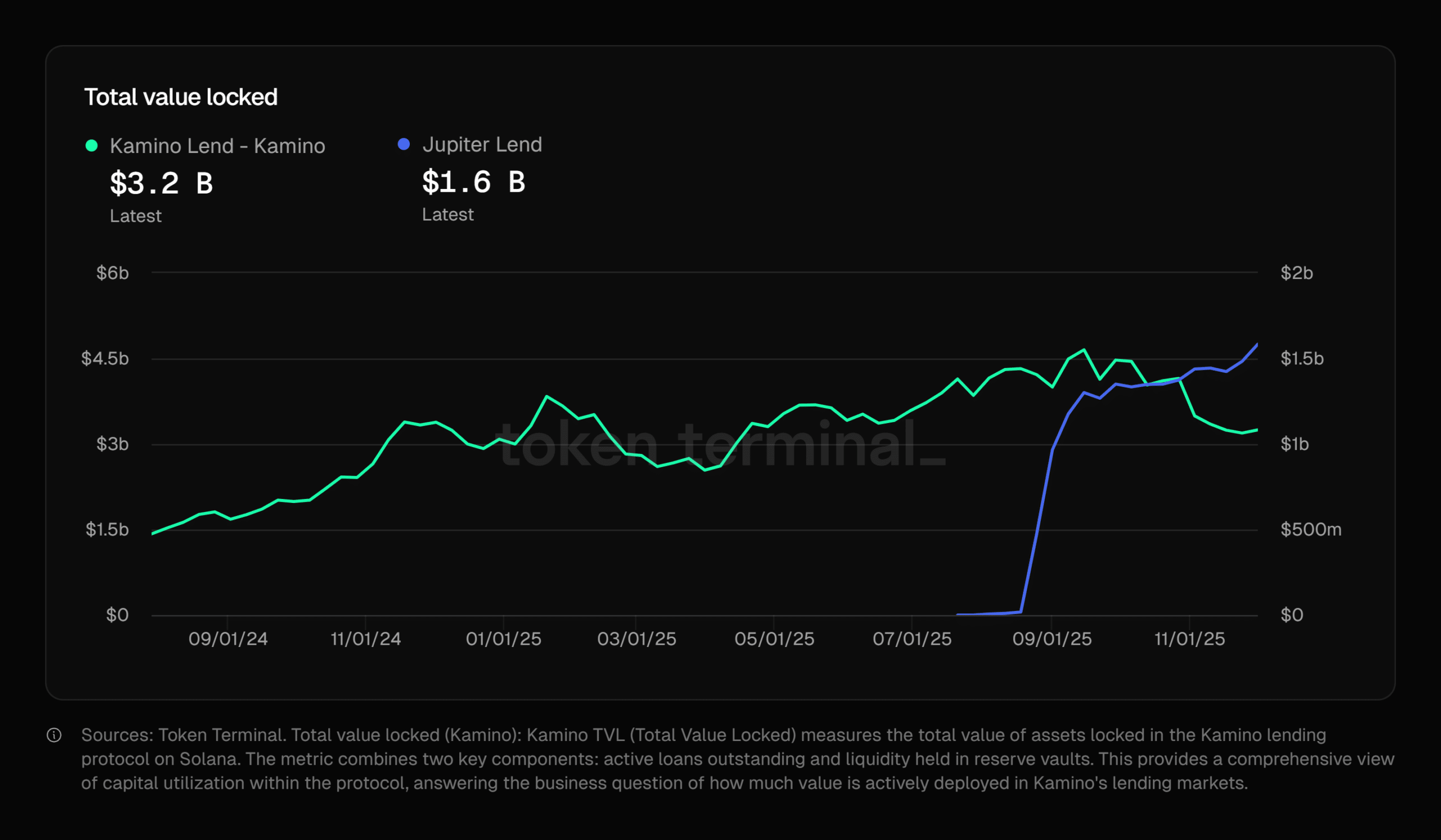This screenshot has width=1441, height=840.
Task: Click the 01/01/25 x-axis date label
Action: (503, 639)
